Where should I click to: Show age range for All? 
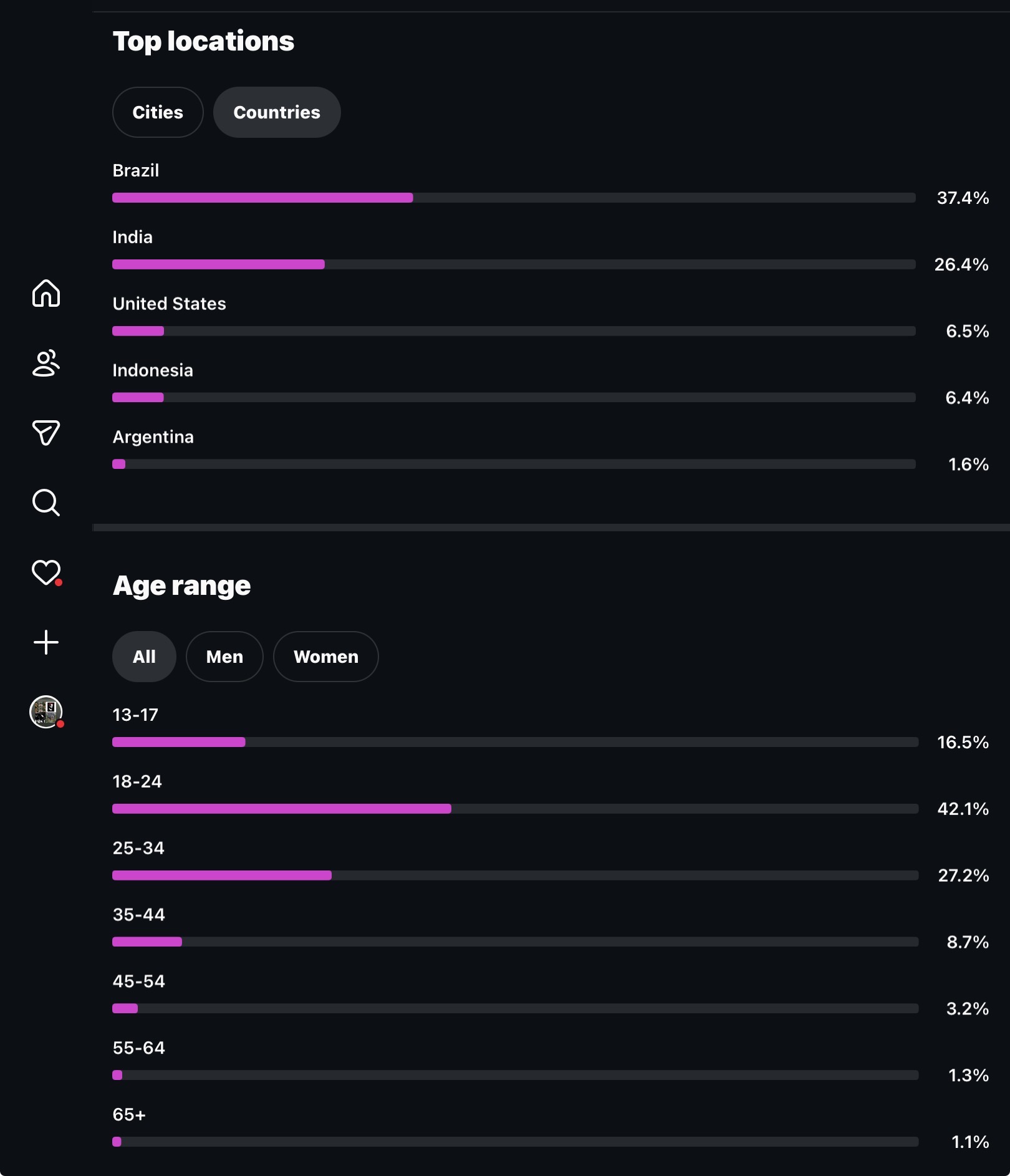point(144,657)
